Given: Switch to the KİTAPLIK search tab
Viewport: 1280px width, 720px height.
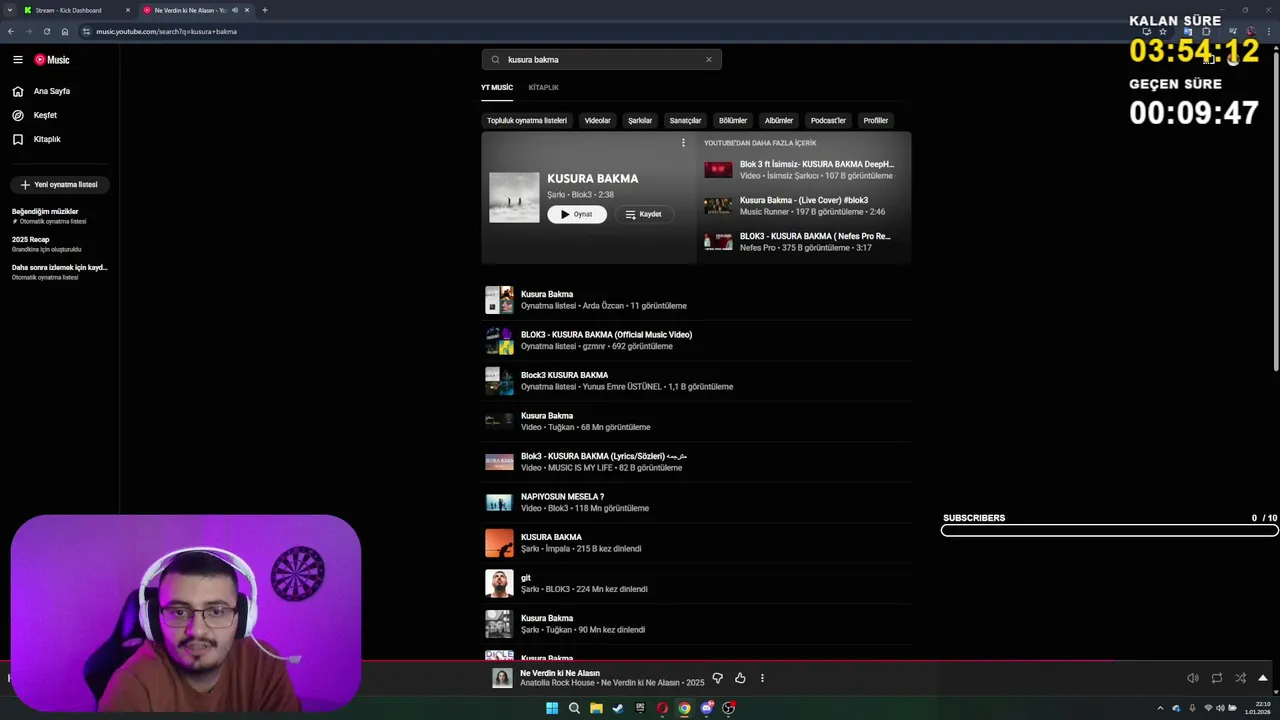Looking at the screenshot, I should tap(544, 87).
